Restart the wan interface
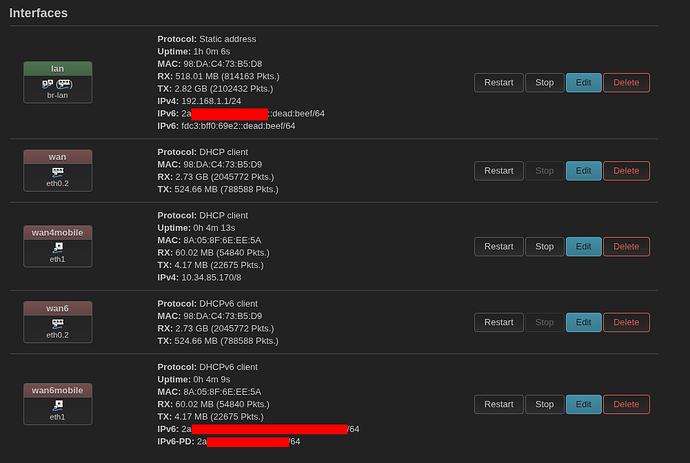 (x=499, y=171)
